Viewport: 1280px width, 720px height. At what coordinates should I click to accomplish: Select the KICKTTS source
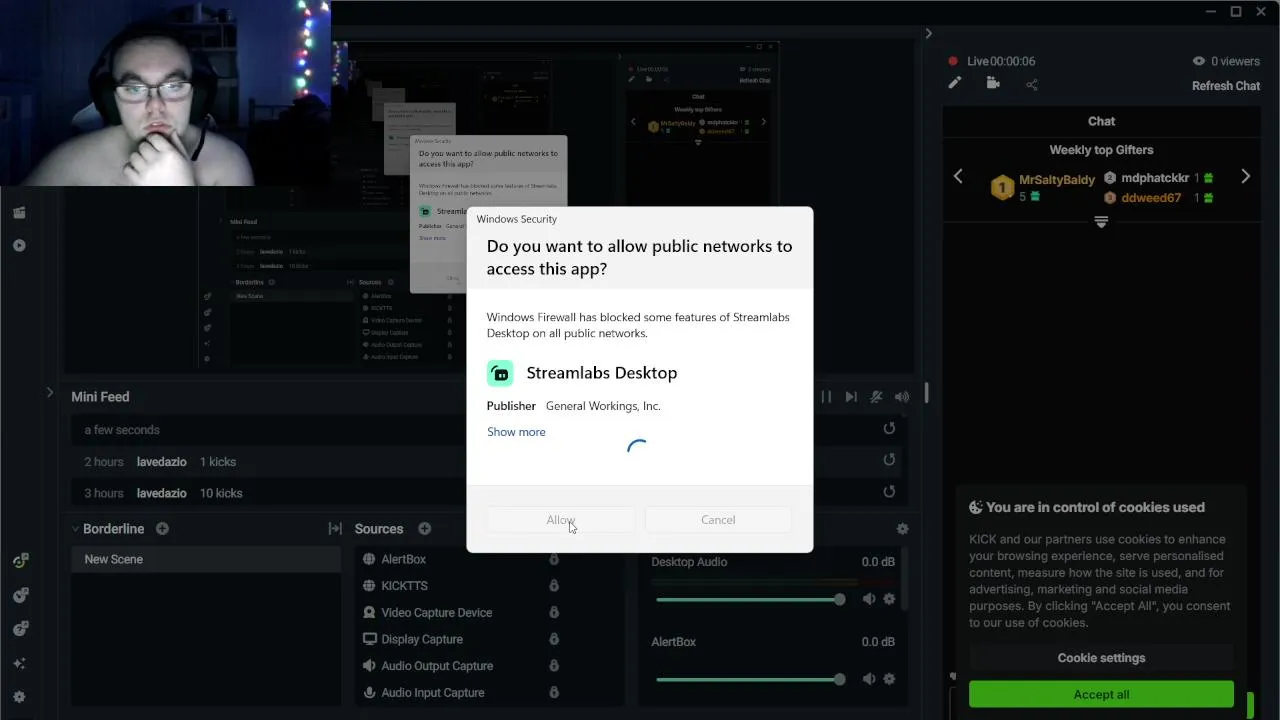pos(404,586)
